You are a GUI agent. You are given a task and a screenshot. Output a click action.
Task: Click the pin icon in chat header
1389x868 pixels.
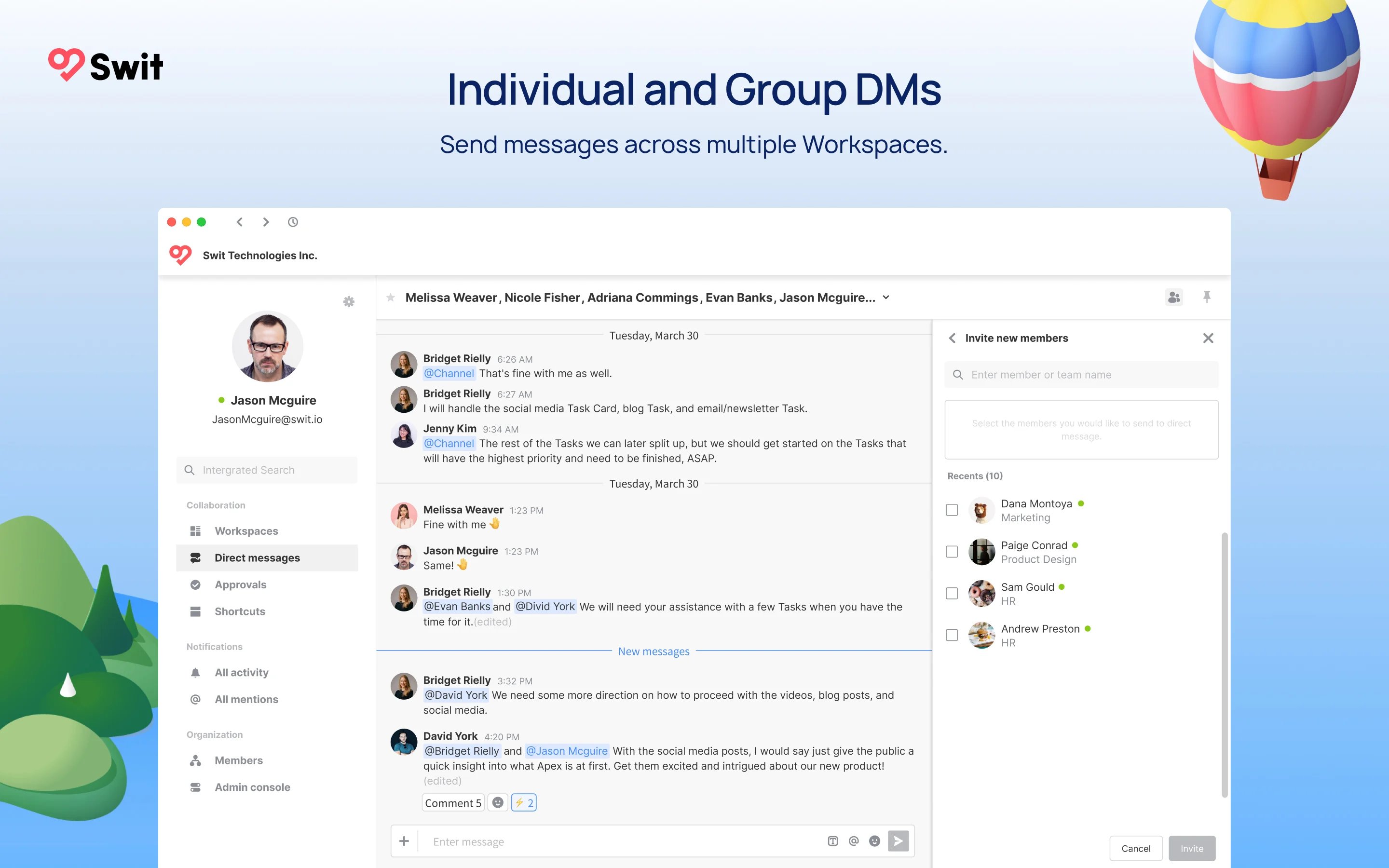click(x=1207, y=297)
